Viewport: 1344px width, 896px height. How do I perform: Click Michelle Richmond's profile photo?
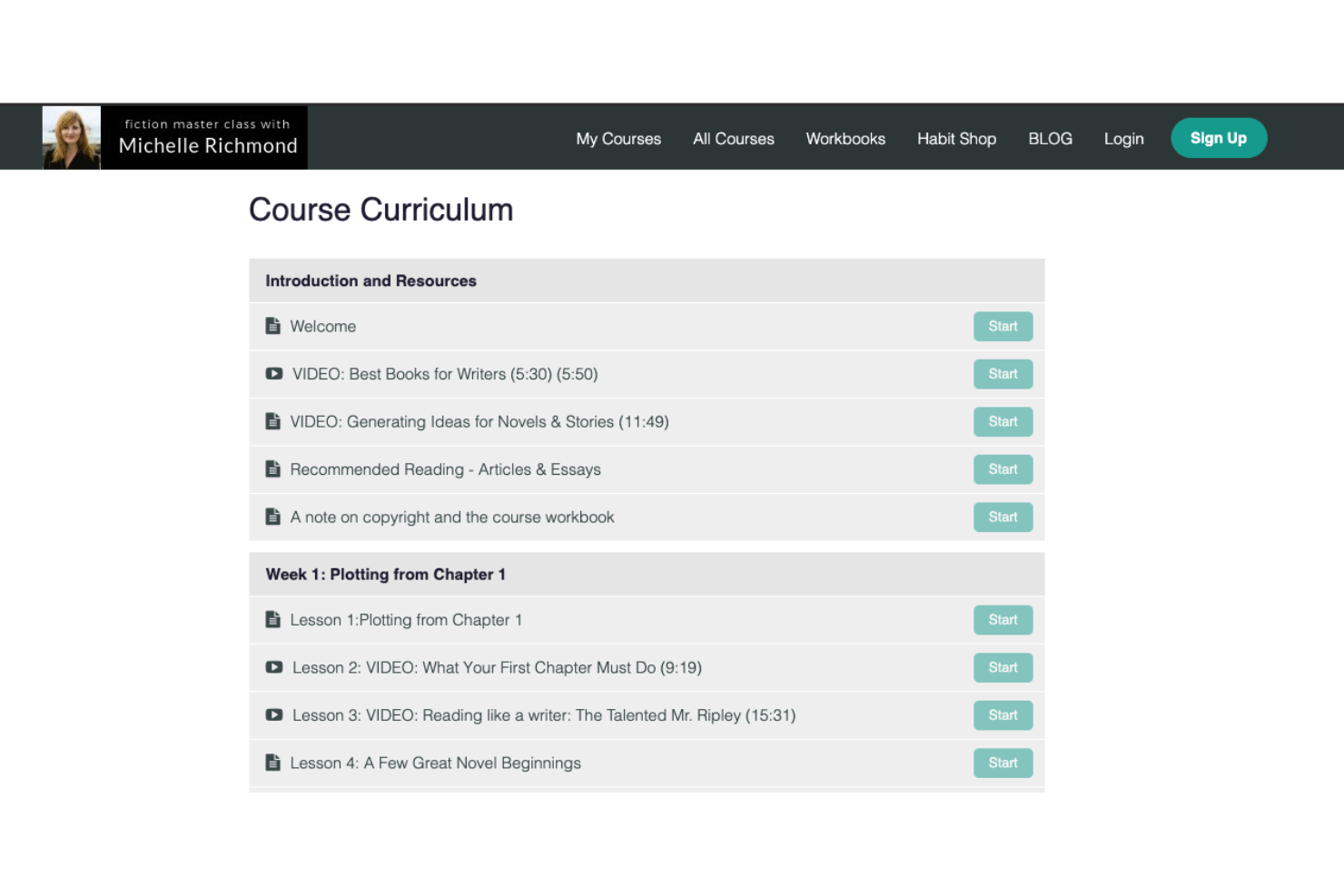(71, 136)
